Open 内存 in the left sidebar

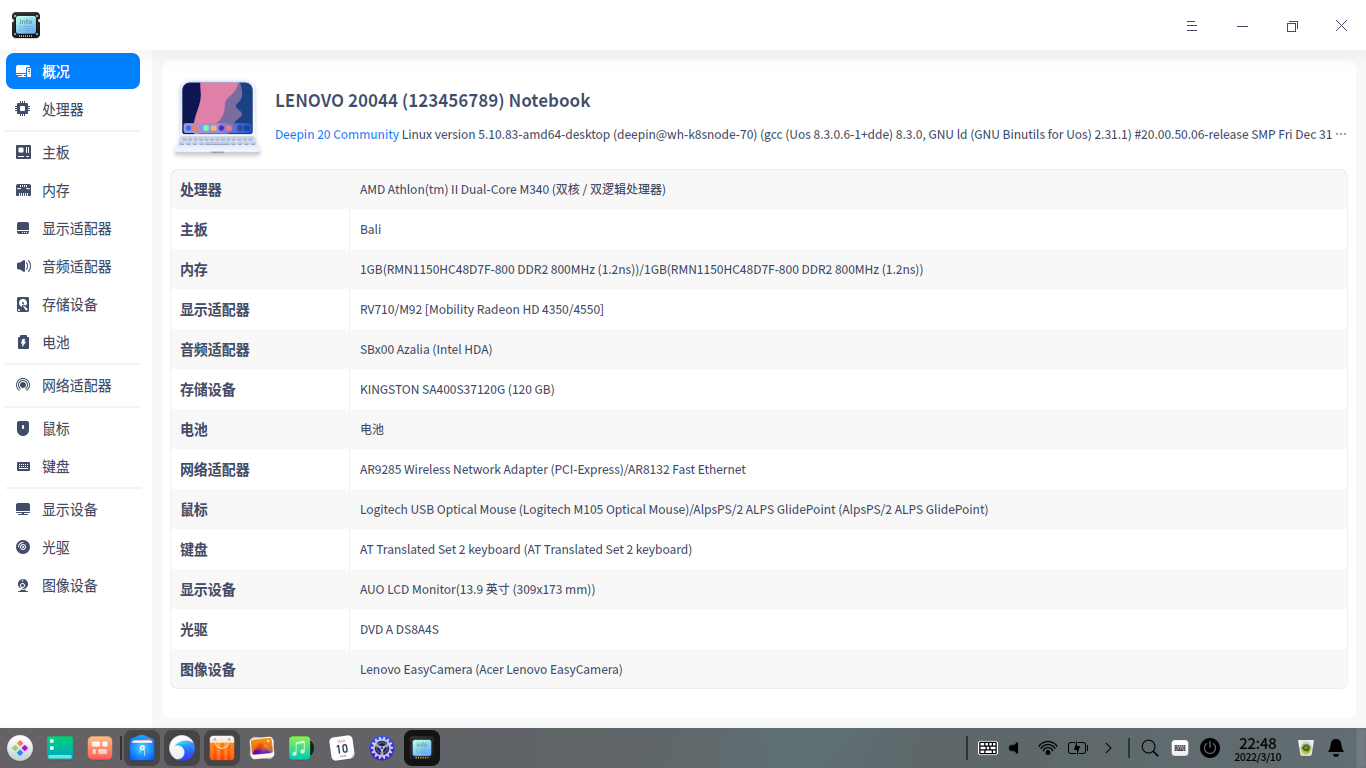click(x=73, y=191)
